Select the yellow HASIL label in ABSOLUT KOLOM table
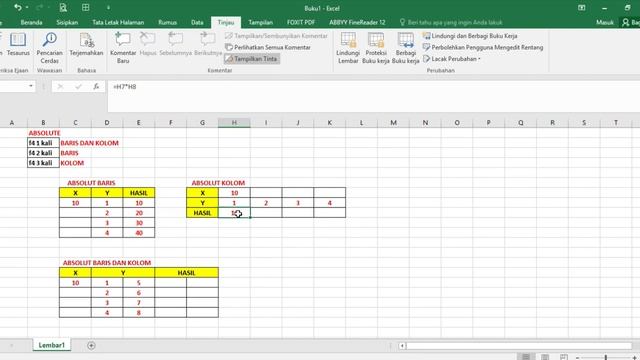 click(202, 213)
